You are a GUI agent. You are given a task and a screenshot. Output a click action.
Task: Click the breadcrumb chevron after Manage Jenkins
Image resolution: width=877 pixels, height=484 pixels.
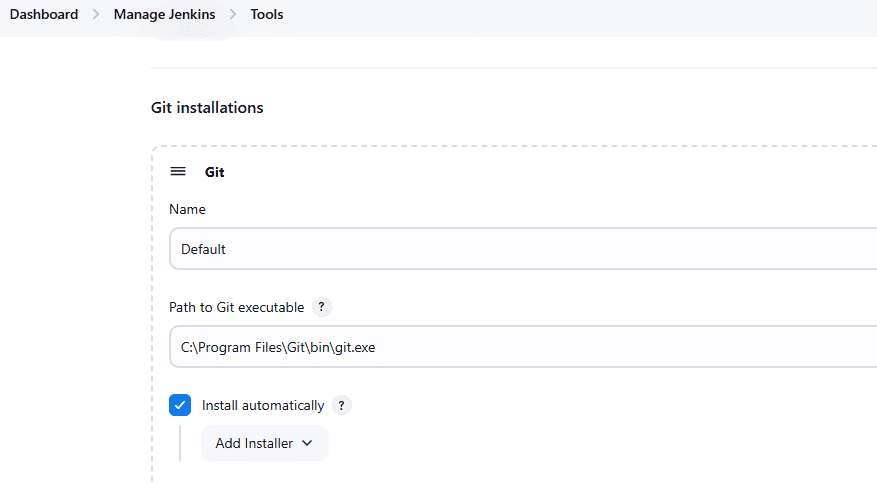click(x=232, y=15)
